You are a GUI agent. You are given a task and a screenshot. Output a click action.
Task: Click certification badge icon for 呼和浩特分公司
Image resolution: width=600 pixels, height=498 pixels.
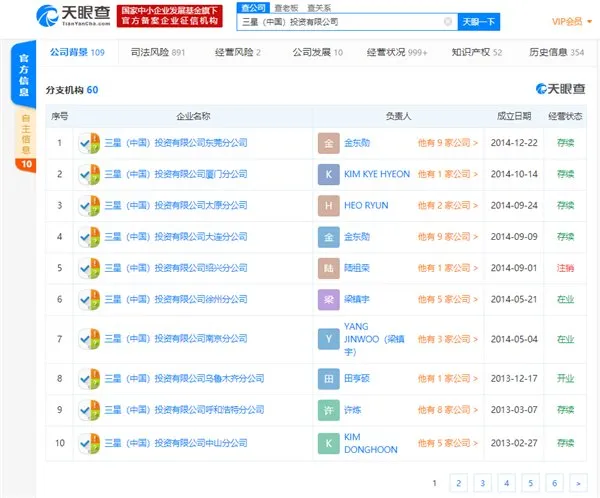(x=89, y=410)
